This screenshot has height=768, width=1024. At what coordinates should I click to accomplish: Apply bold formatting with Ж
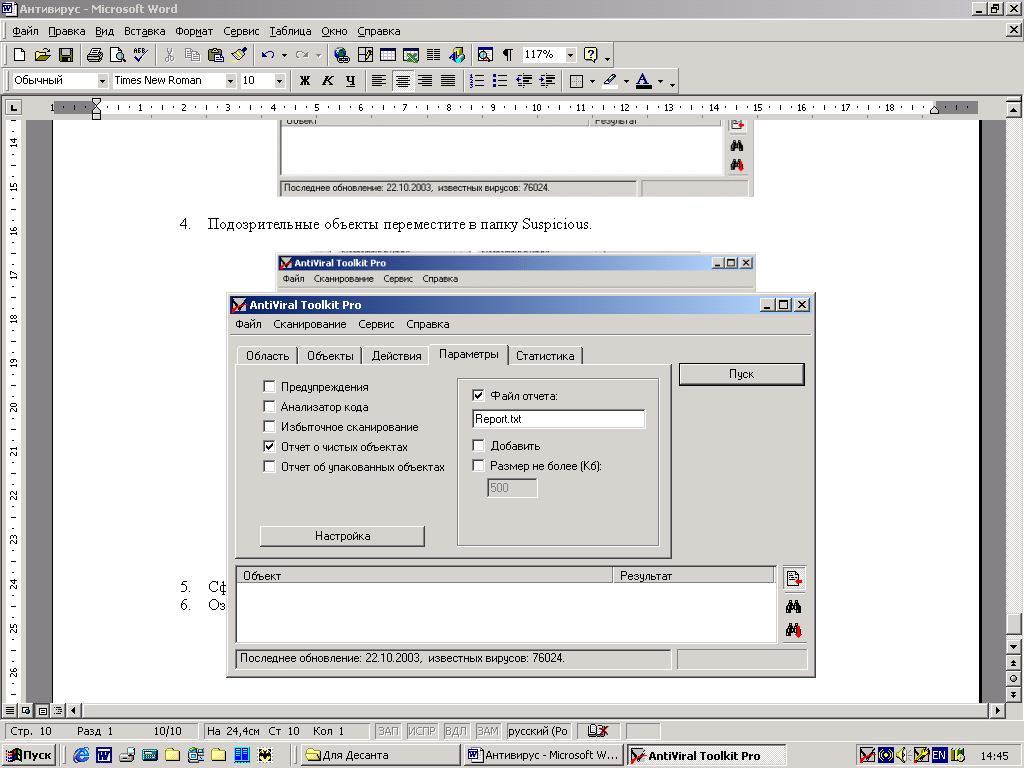(305, 80)
